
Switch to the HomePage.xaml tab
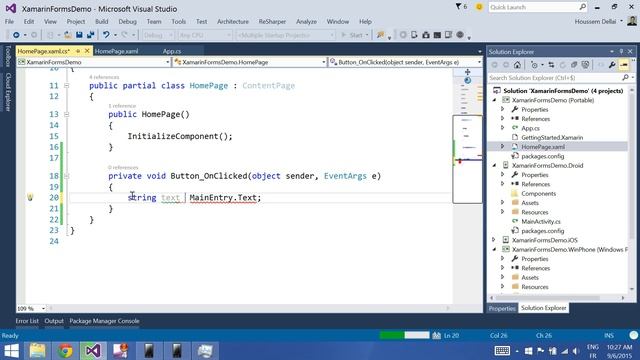click(116, 51)
